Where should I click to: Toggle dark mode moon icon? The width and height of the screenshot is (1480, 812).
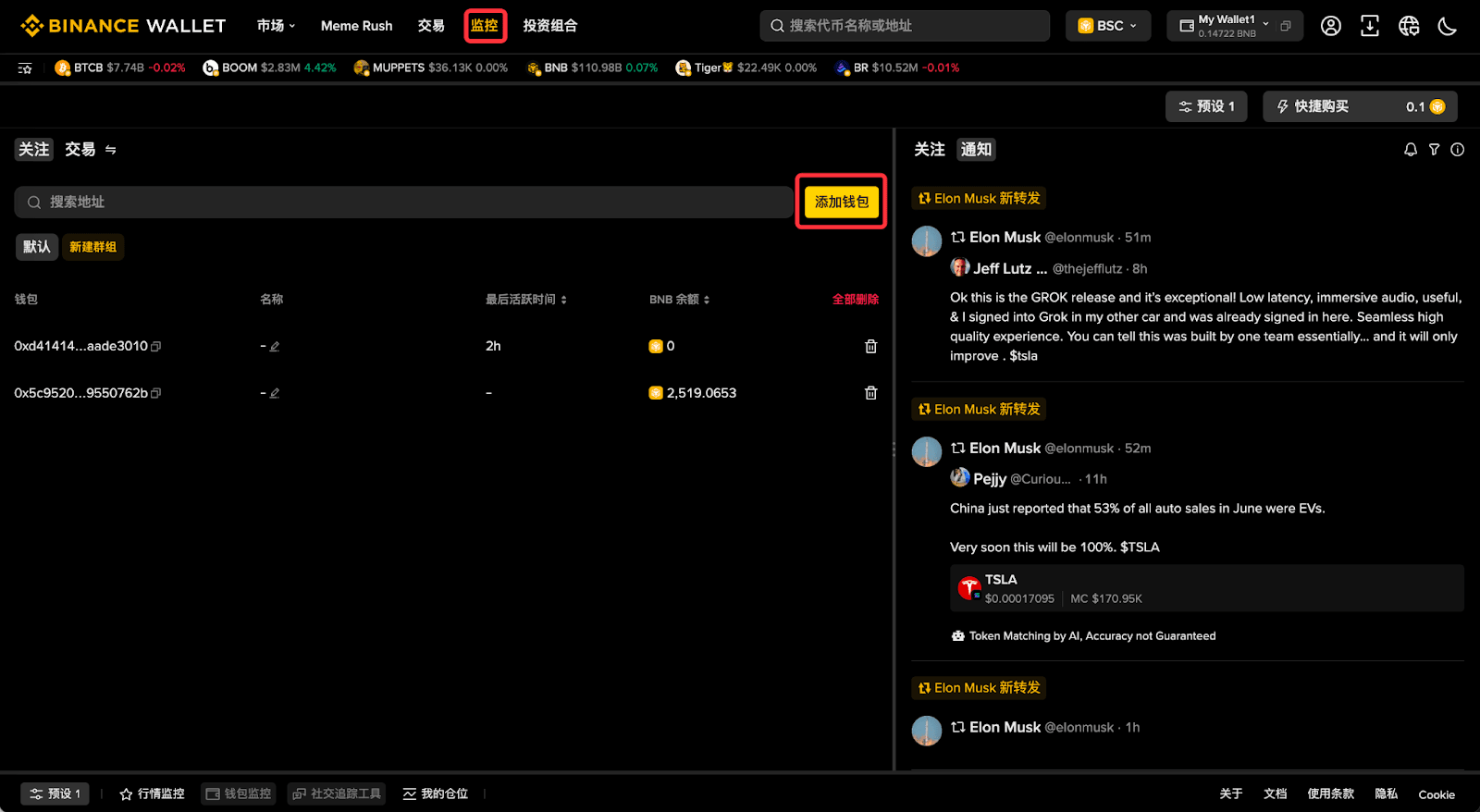point(1448,26)
